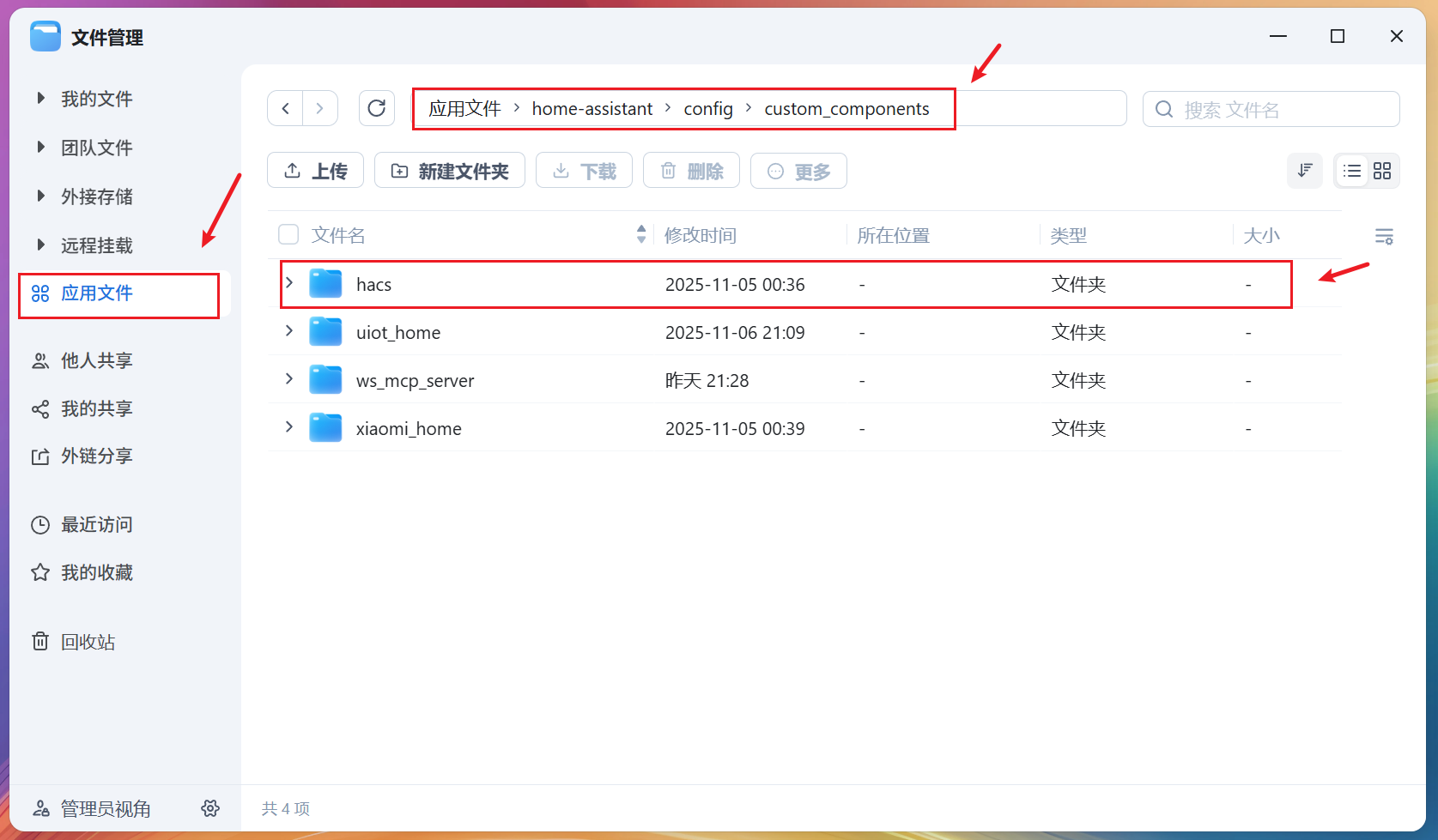1438x840 pixels.
Task: Expand 我的文件 tree in sidebar
Action: click(x=40, y=99)
